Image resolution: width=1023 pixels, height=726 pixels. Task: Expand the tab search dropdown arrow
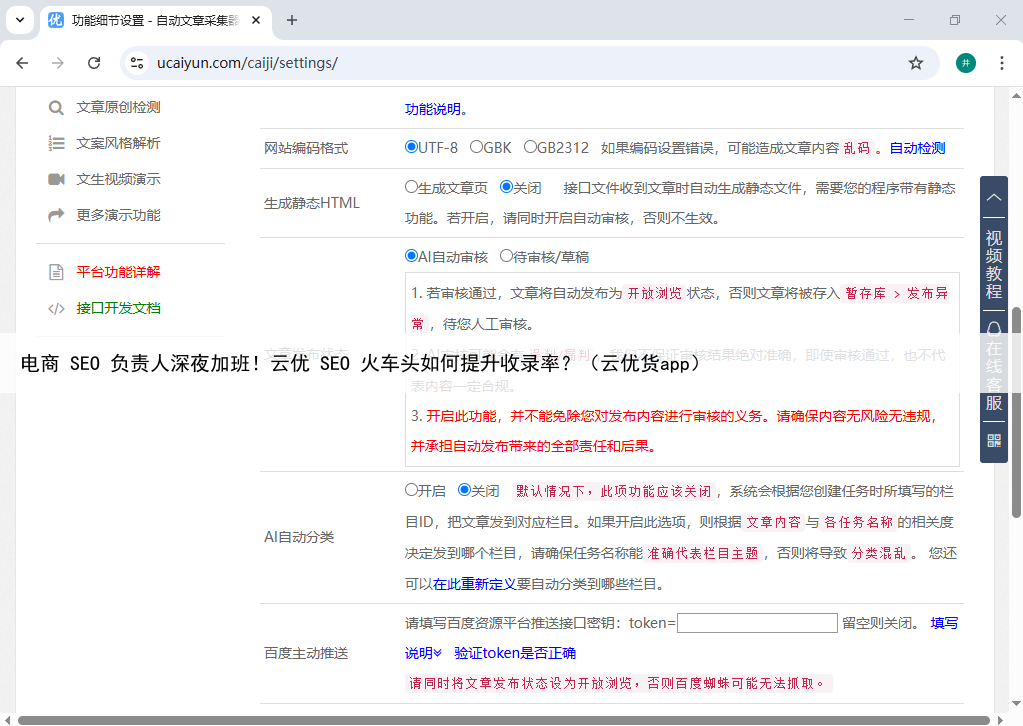tap(20, 20)
